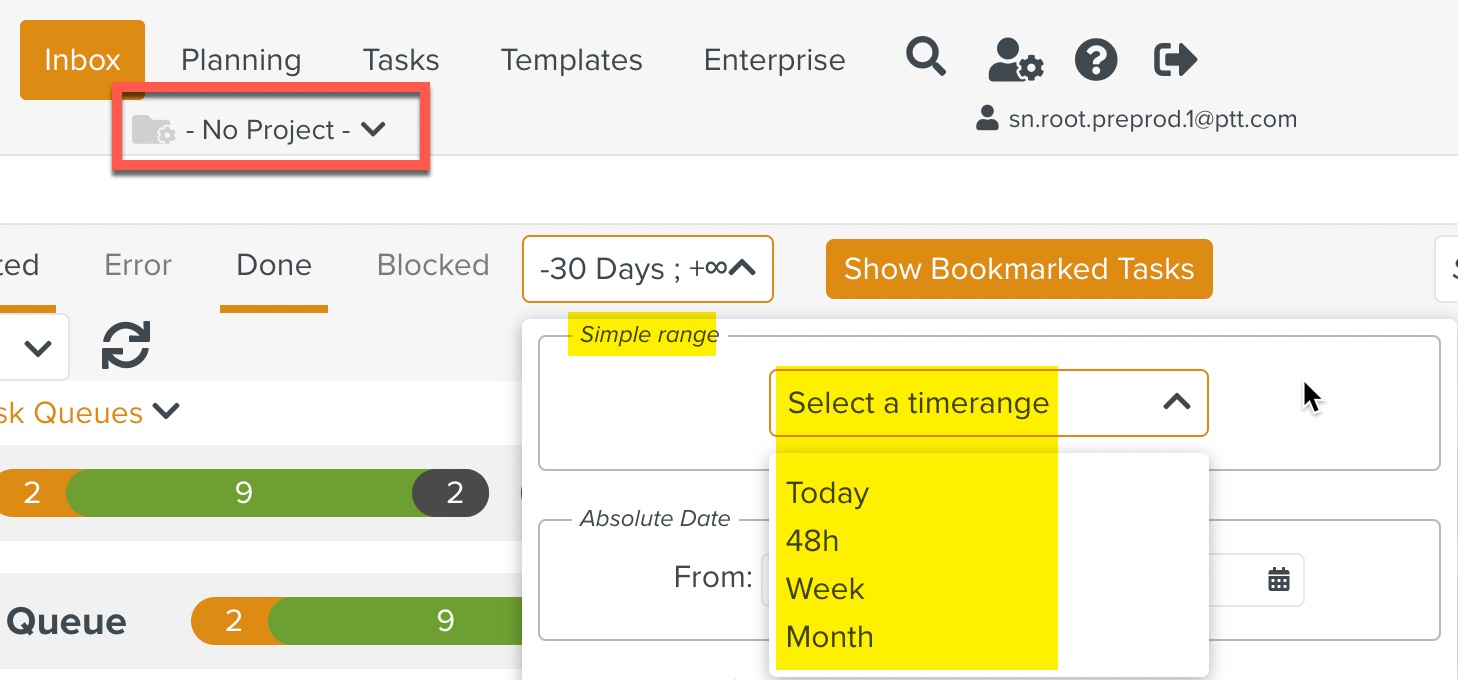Open help question mark icon
Screen dimensions: 1458x680
[x=1096, y=60]
